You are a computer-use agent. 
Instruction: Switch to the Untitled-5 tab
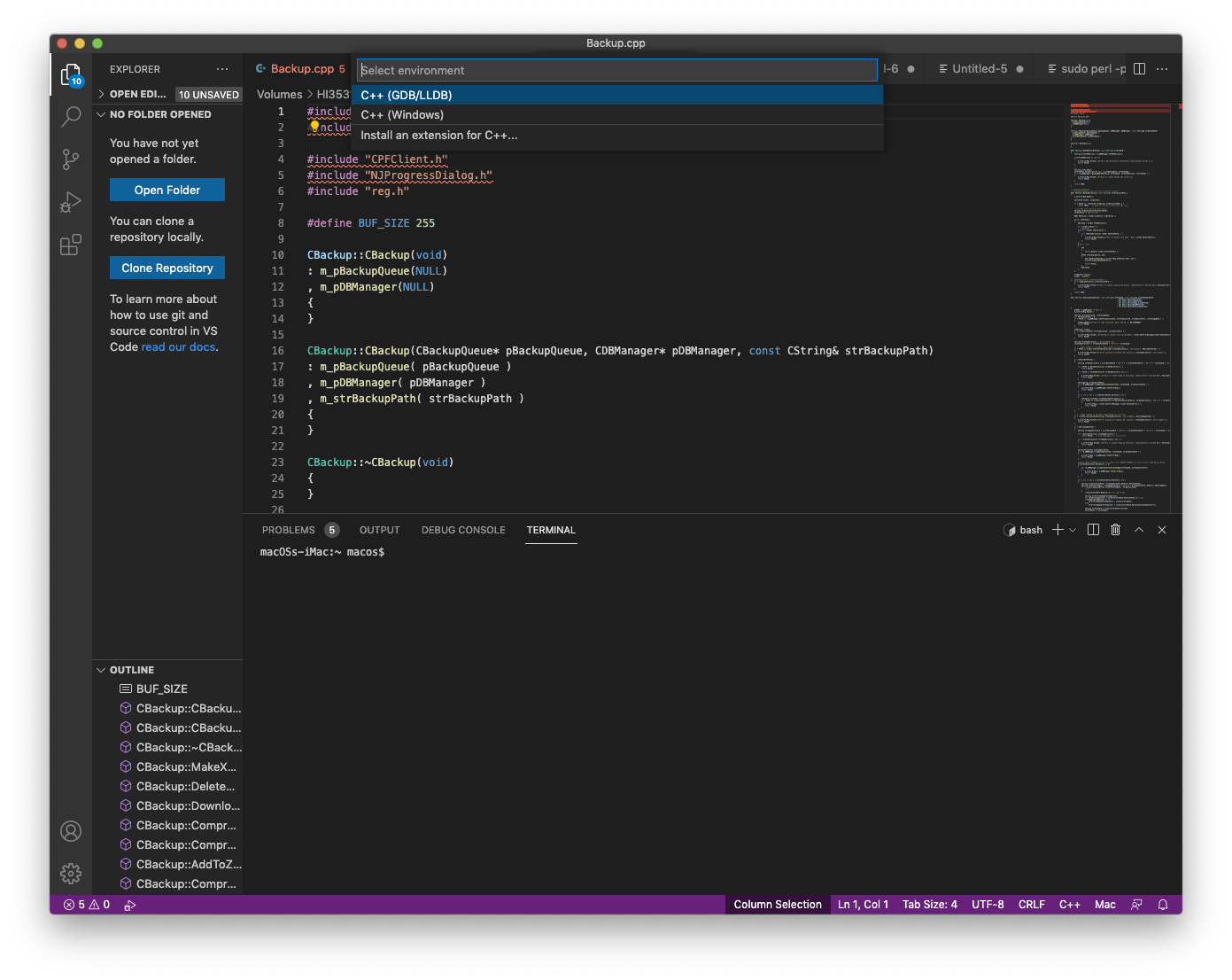981,69
